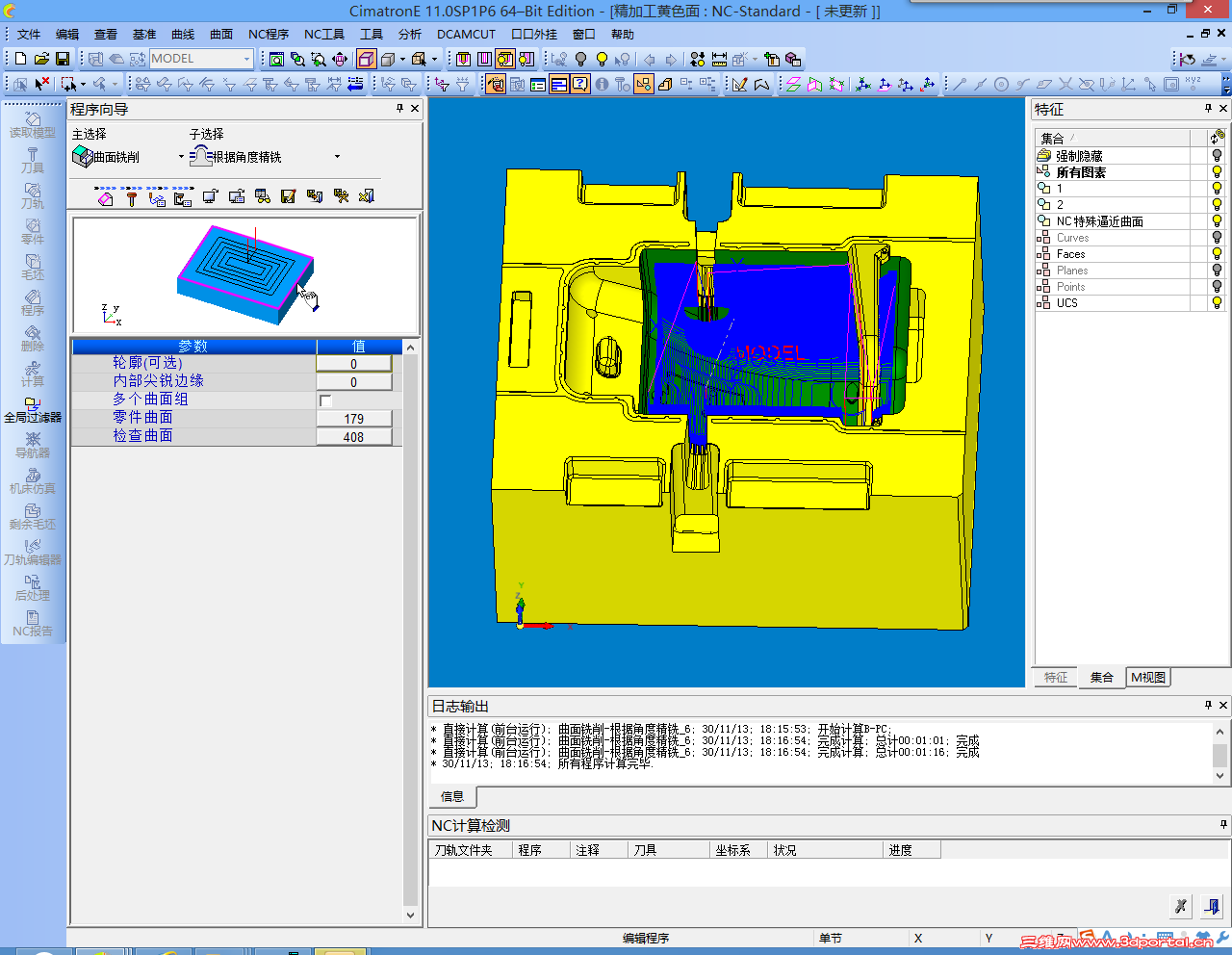Screen dimensions: 1232x955
Task: Select the red X deselect cursor icon
Action: coord(42,84)
